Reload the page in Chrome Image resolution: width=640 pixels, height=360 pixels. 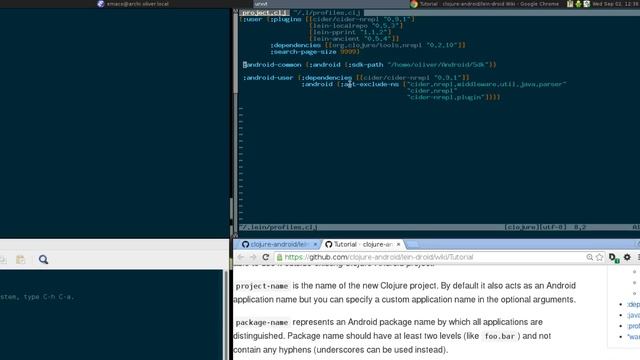(x=266, y=257)
